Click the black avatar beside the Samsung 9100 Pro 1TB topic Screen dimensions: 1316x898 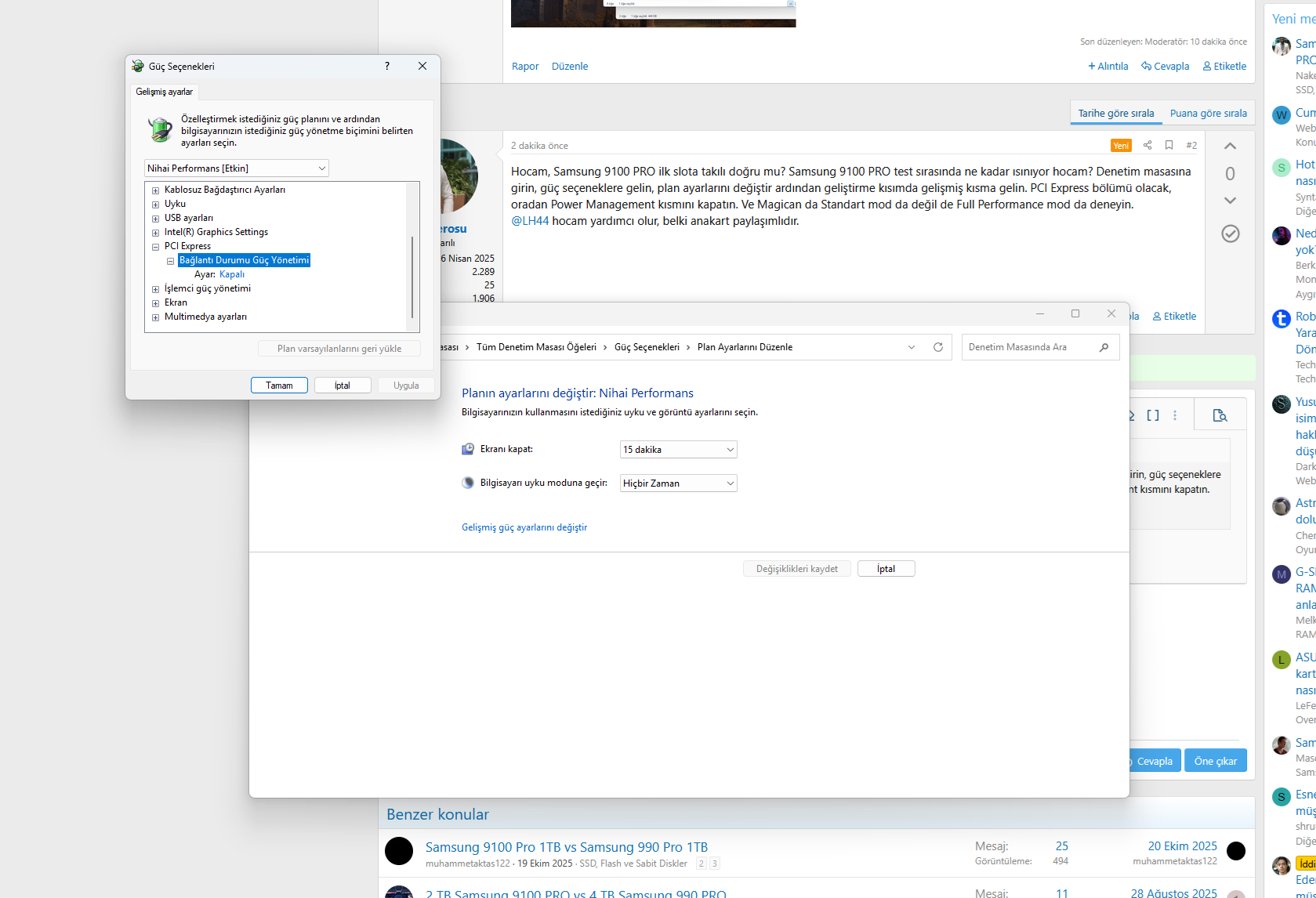tap(399, 851)
